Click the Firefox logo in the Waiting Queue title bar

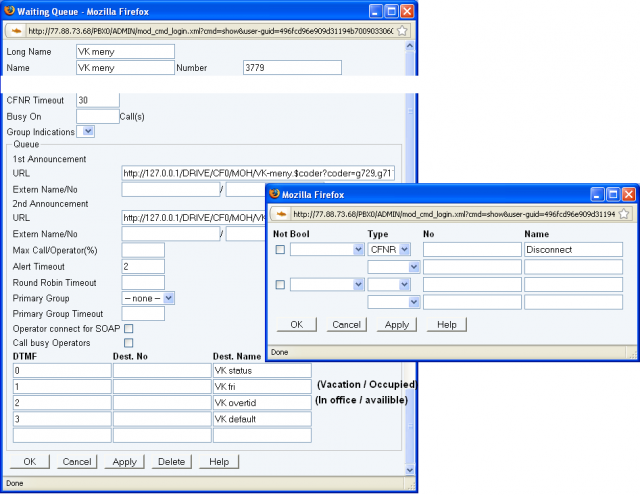(9, 11)
